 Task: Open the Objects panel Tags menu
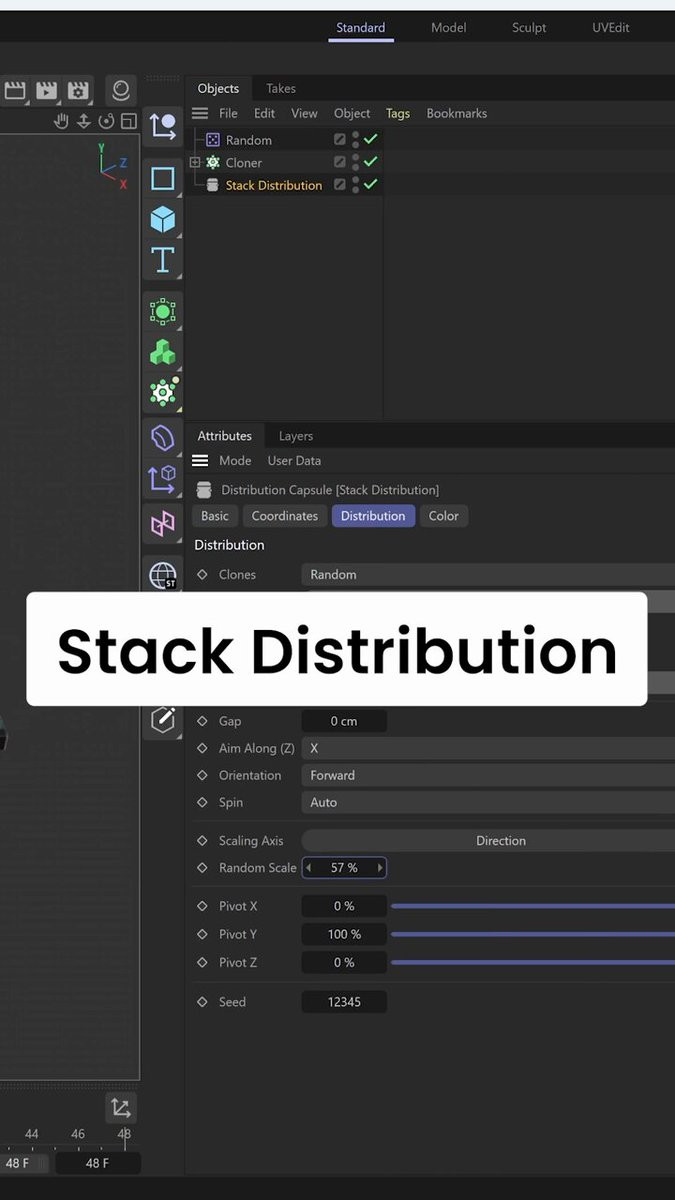[x=398, y=113]
